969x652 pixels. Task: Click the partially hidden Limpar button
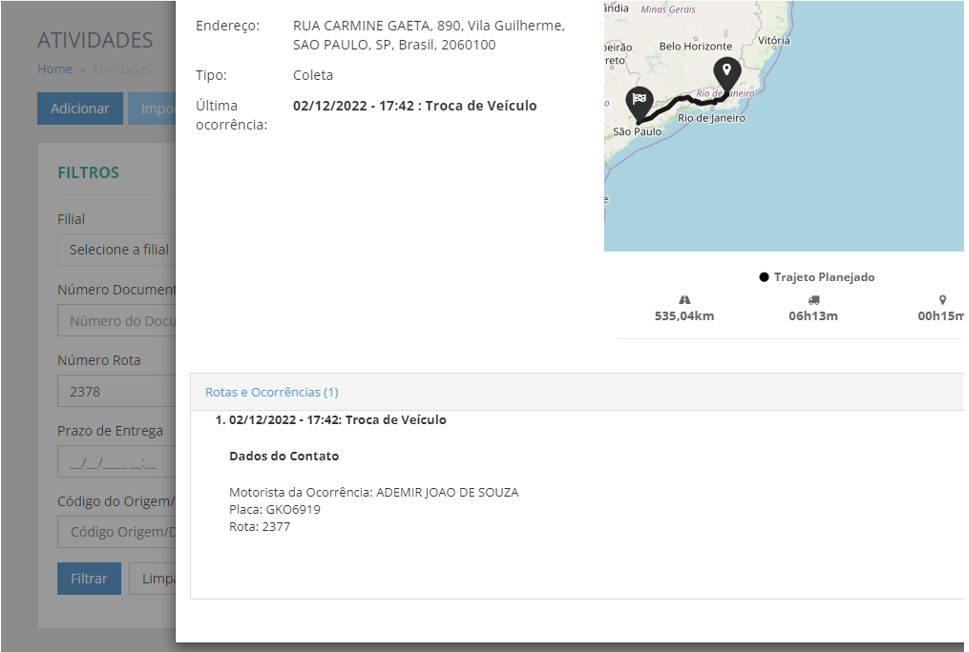153,578
